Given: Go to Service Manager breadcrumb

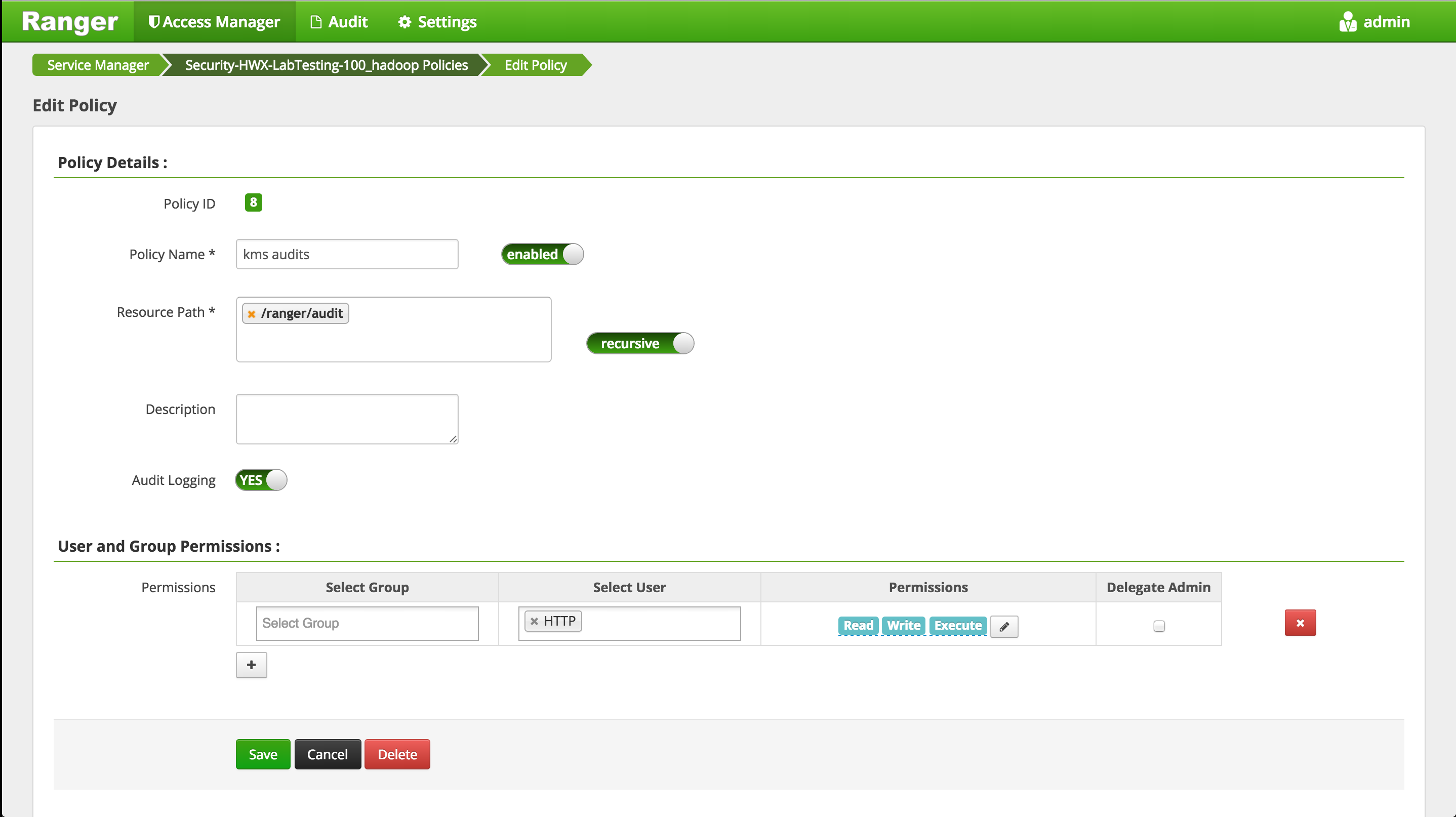Looking at the screenshot, I should click(98, 65).
